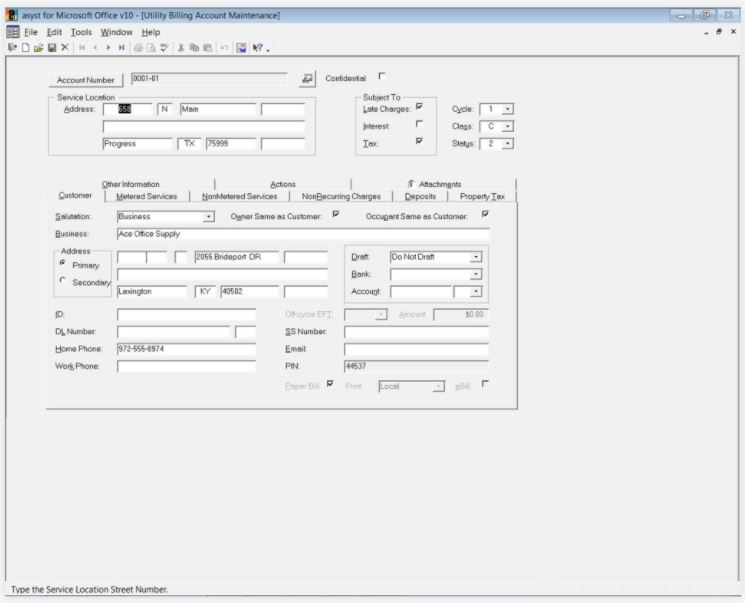Open the Deposits tab

(420, 196)
